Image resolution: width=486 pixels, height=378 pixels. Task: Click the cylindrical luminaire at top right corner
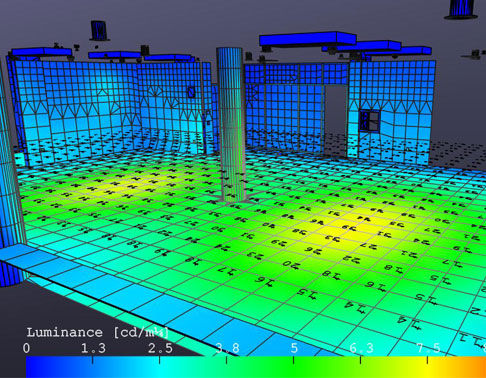(x=462, y=9)
